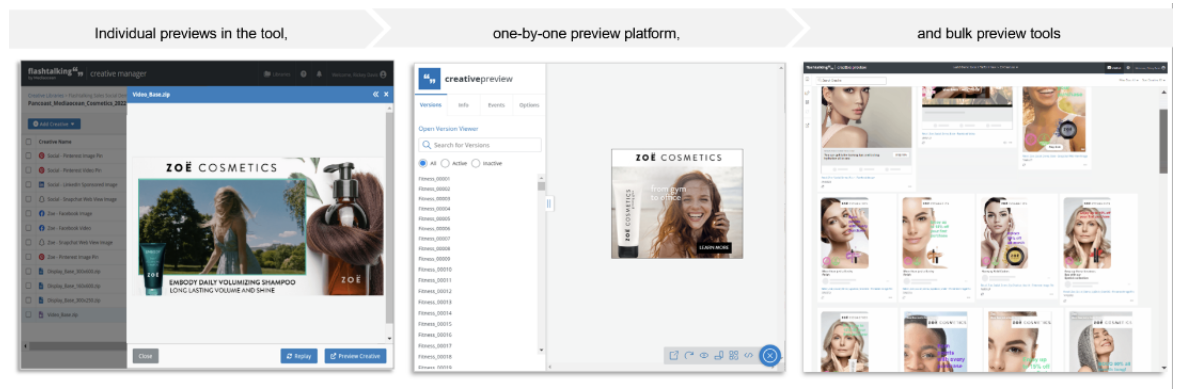Check the Zoe - Facebook Video row
This screenshot has width=1183, height=389.
coord(29,228)
